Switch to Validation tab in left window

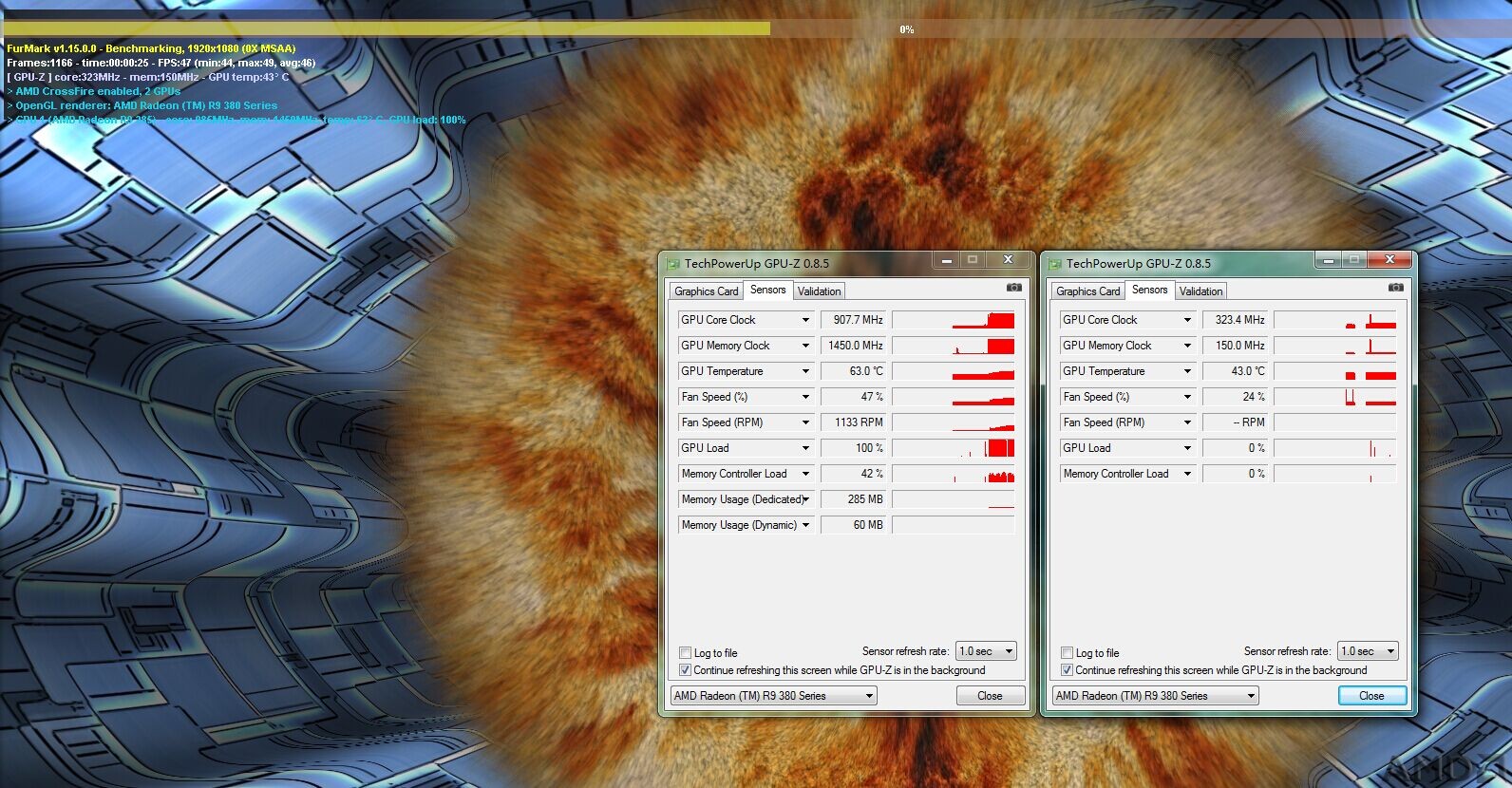point(819,291)
